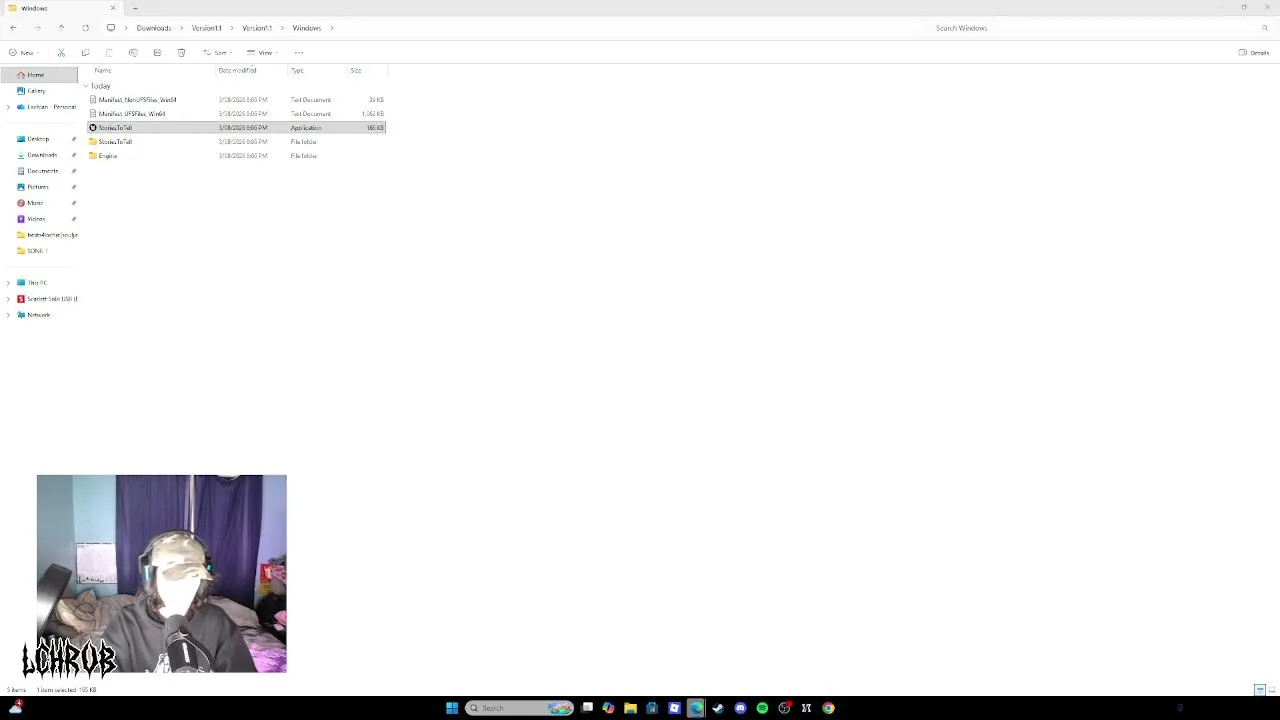Click the Copy toolbar icon

click(85, 52)
